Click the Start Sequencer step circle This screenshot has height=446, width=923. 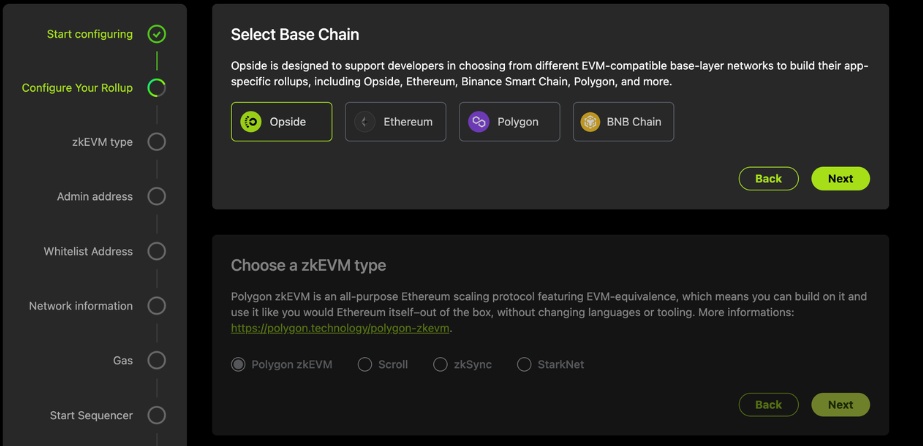[x=157, y=415]
